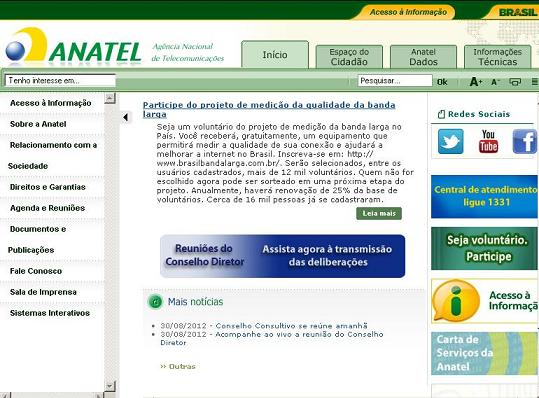The width and height of the screenshot is (539, 398).
Task: Select Fale Conosco in side menu
Action: (x=36, y=271)
